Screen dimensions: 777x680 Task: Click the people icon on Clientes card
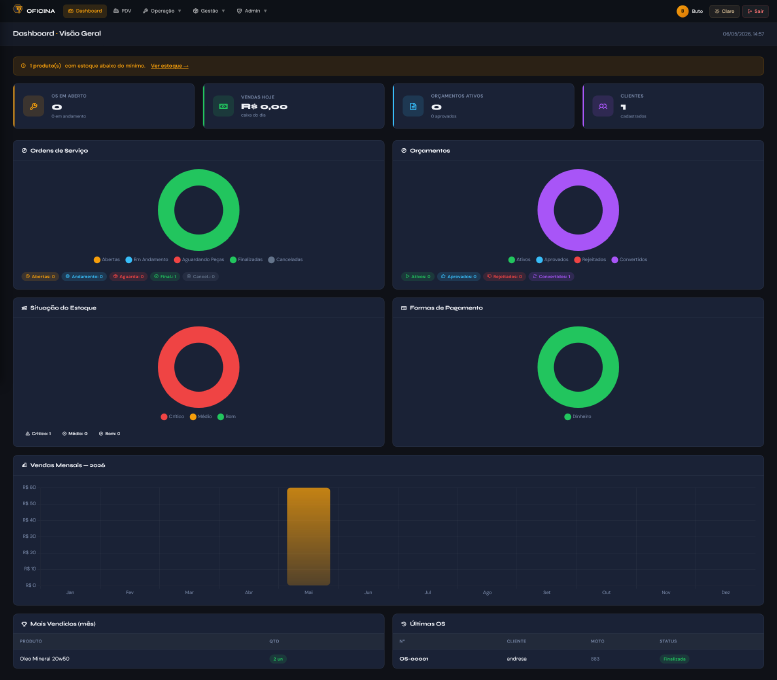coord(603,107)
